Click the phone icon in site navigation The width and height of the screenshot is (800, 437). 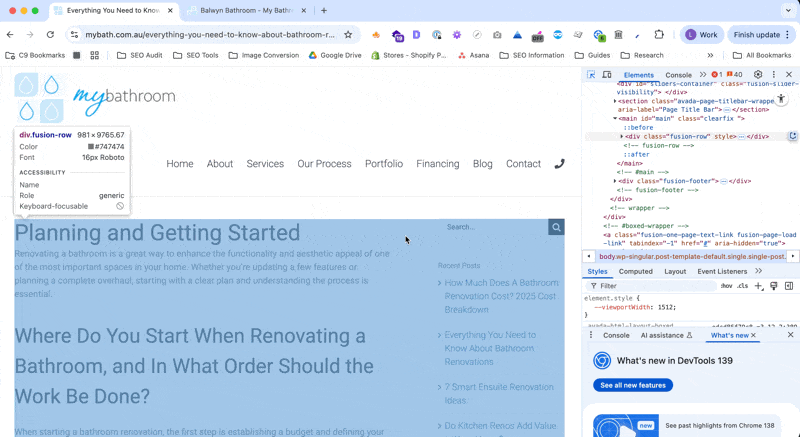[560, 164]
